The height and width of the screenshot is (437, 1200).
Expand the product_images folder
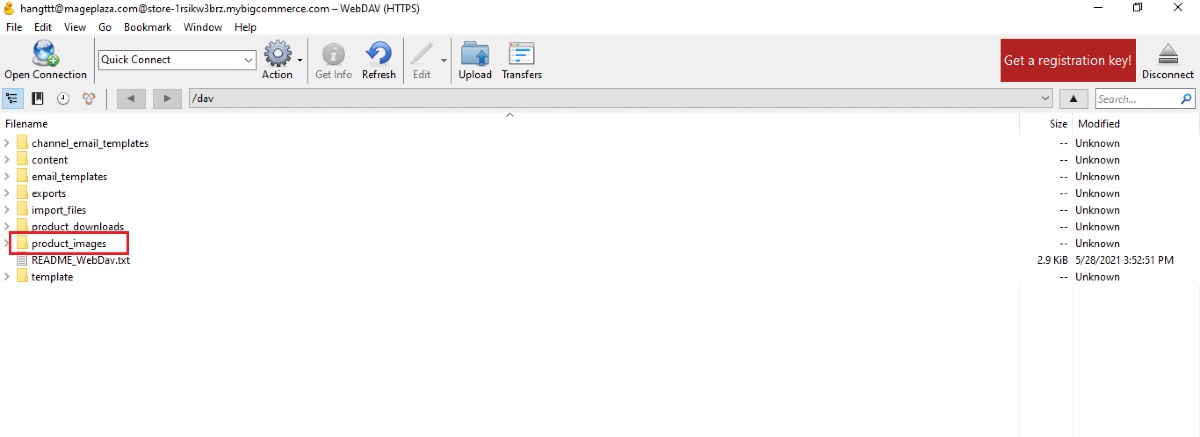point(8,243)
